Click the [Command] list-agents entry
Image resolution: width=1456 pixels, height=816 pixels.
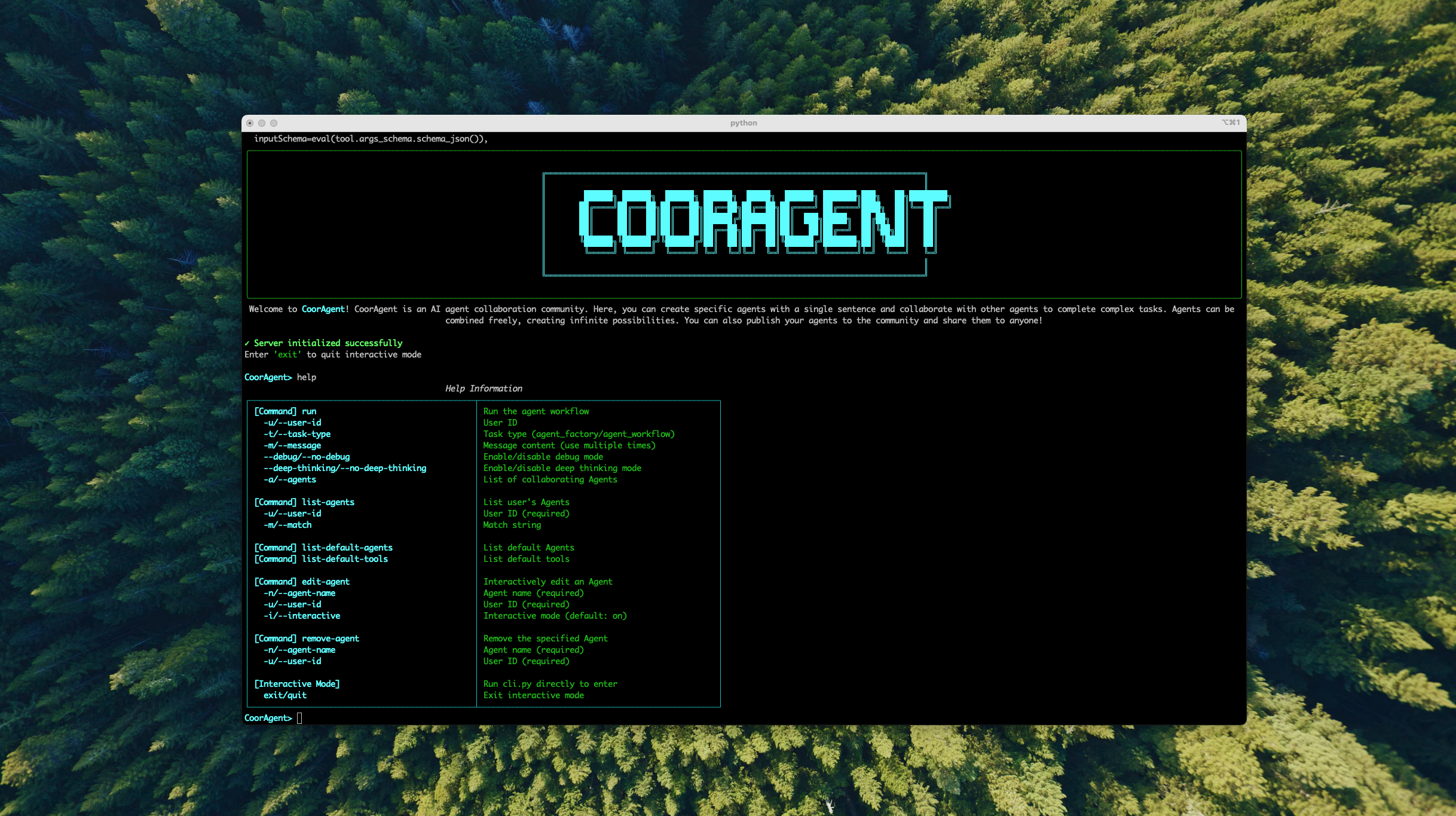(x=304, y=502)
